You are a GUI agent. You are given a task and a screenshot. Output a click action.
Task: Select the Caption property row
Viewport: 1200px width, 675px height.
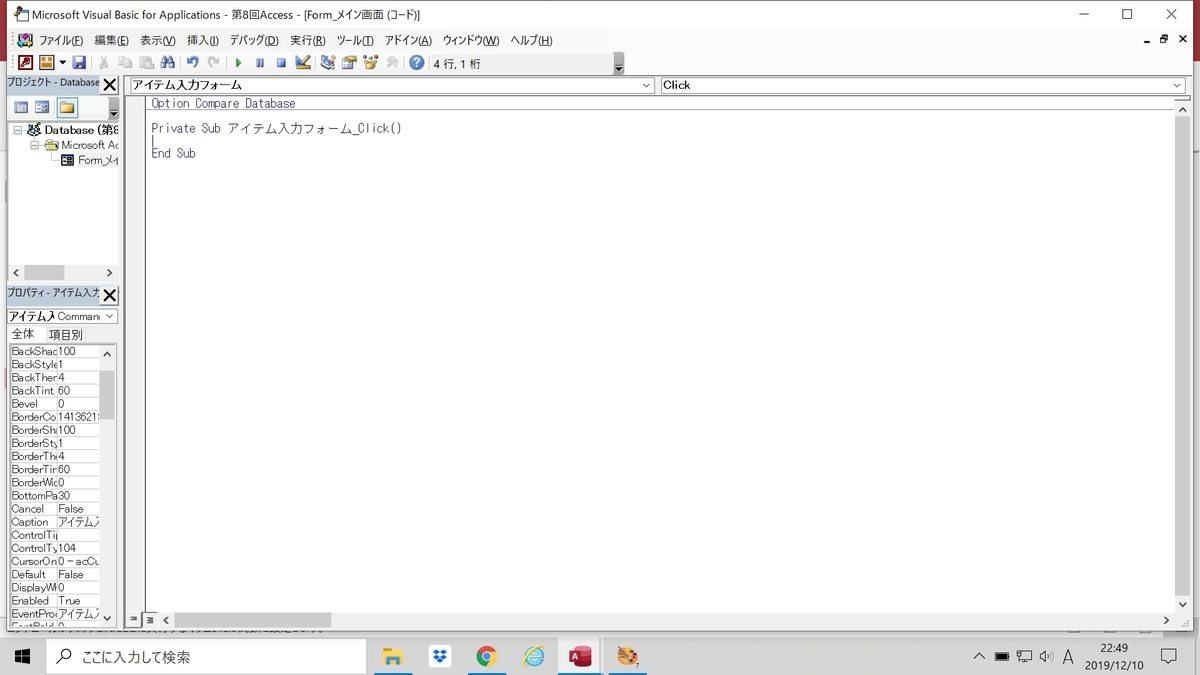55,522
